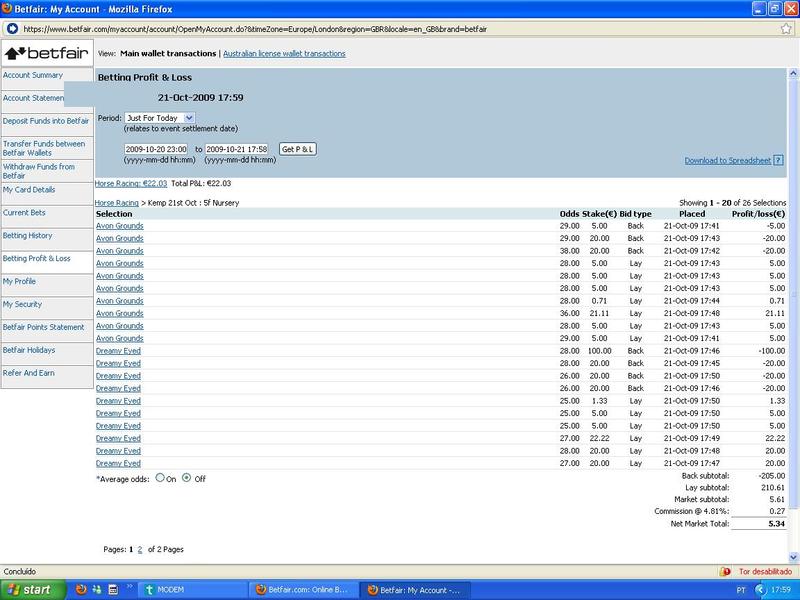This screenshot has width=800, height=600.
Task: Click the taskbar clock showing 17:59
Action: pos(781,590)
